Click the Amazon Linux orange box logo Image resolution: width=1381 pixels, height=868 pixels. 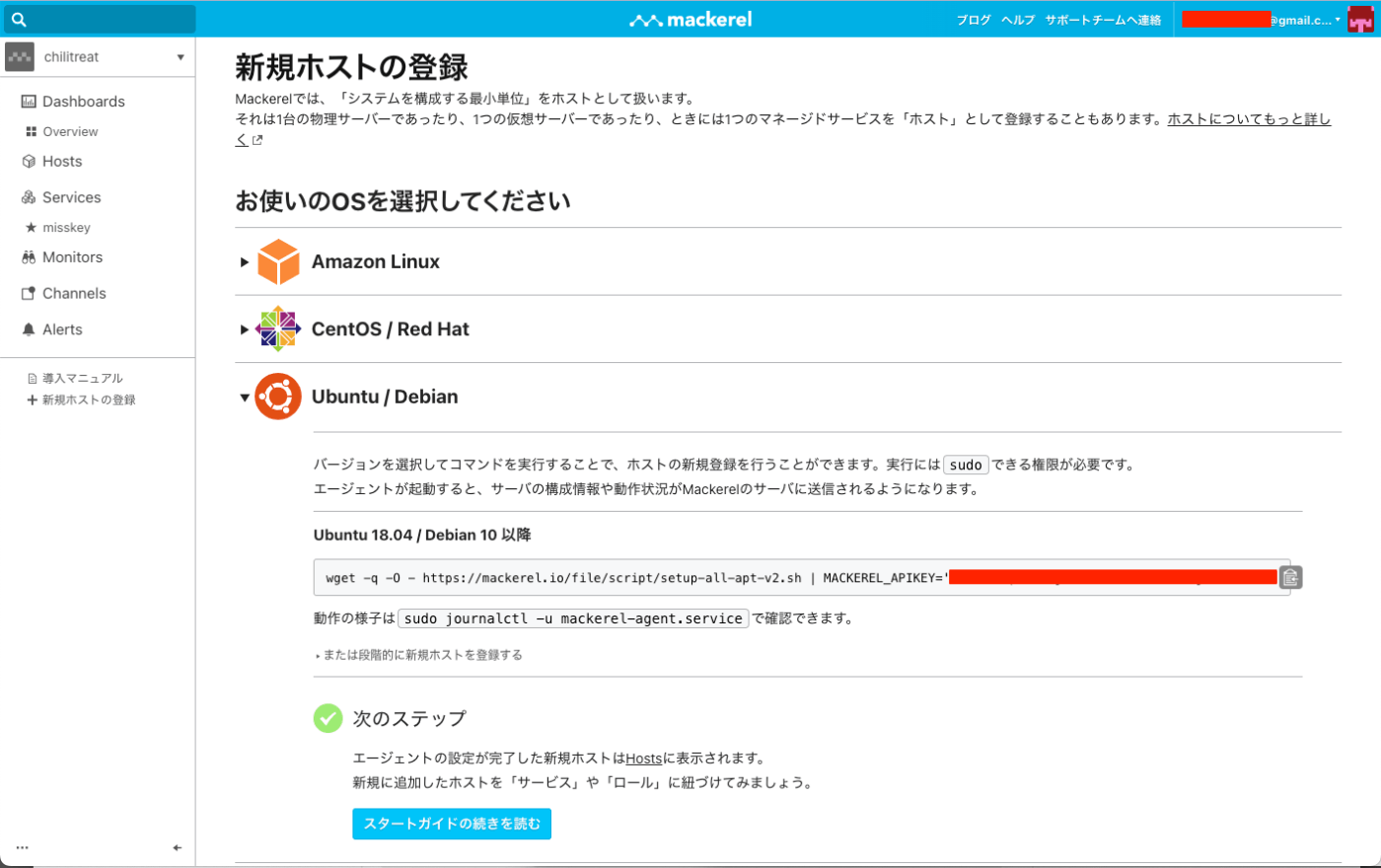pyautogui.click(x=278, y=261)
